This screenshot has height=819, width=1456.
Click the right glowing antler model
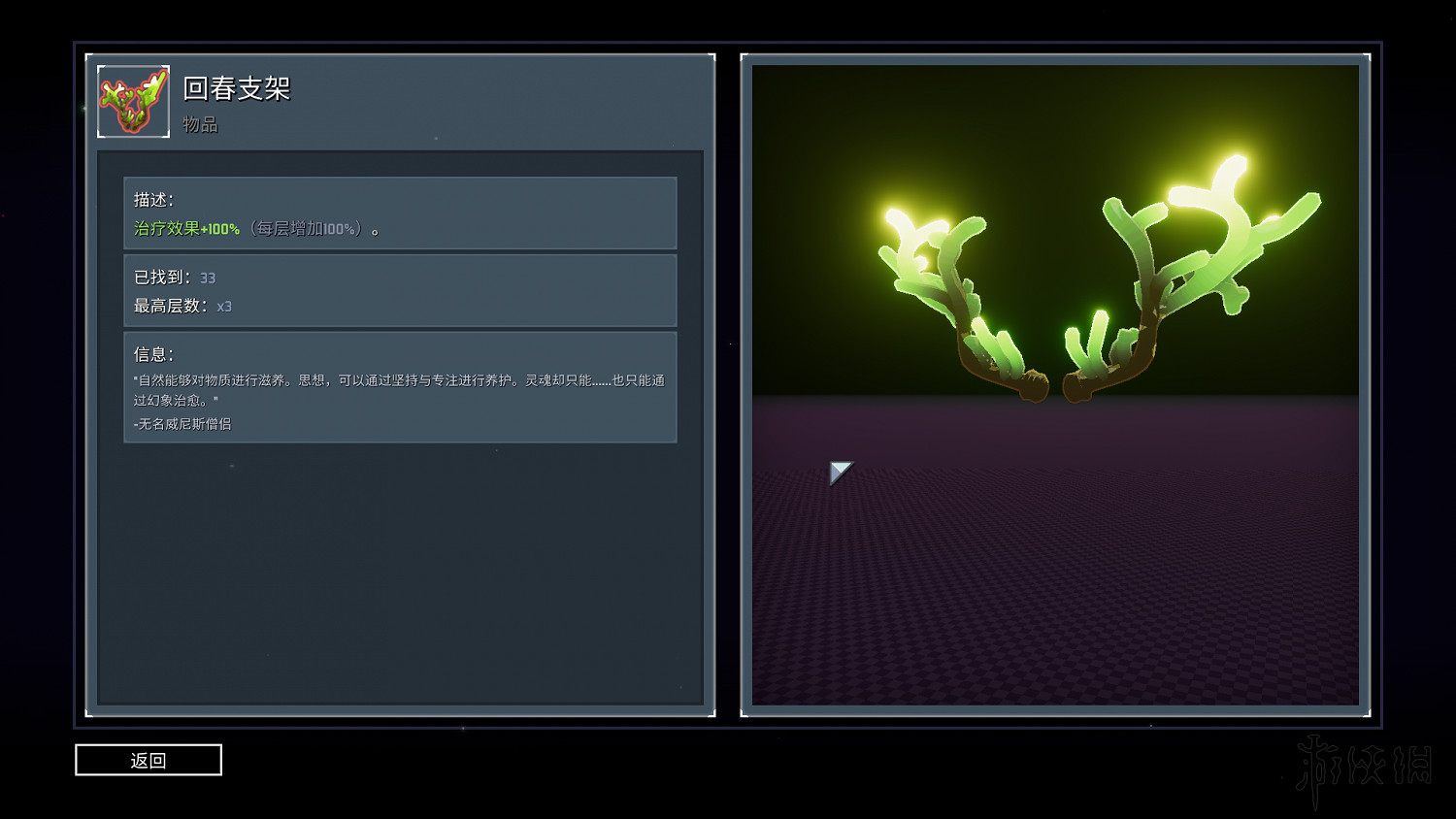click(x=1194, y=262)
